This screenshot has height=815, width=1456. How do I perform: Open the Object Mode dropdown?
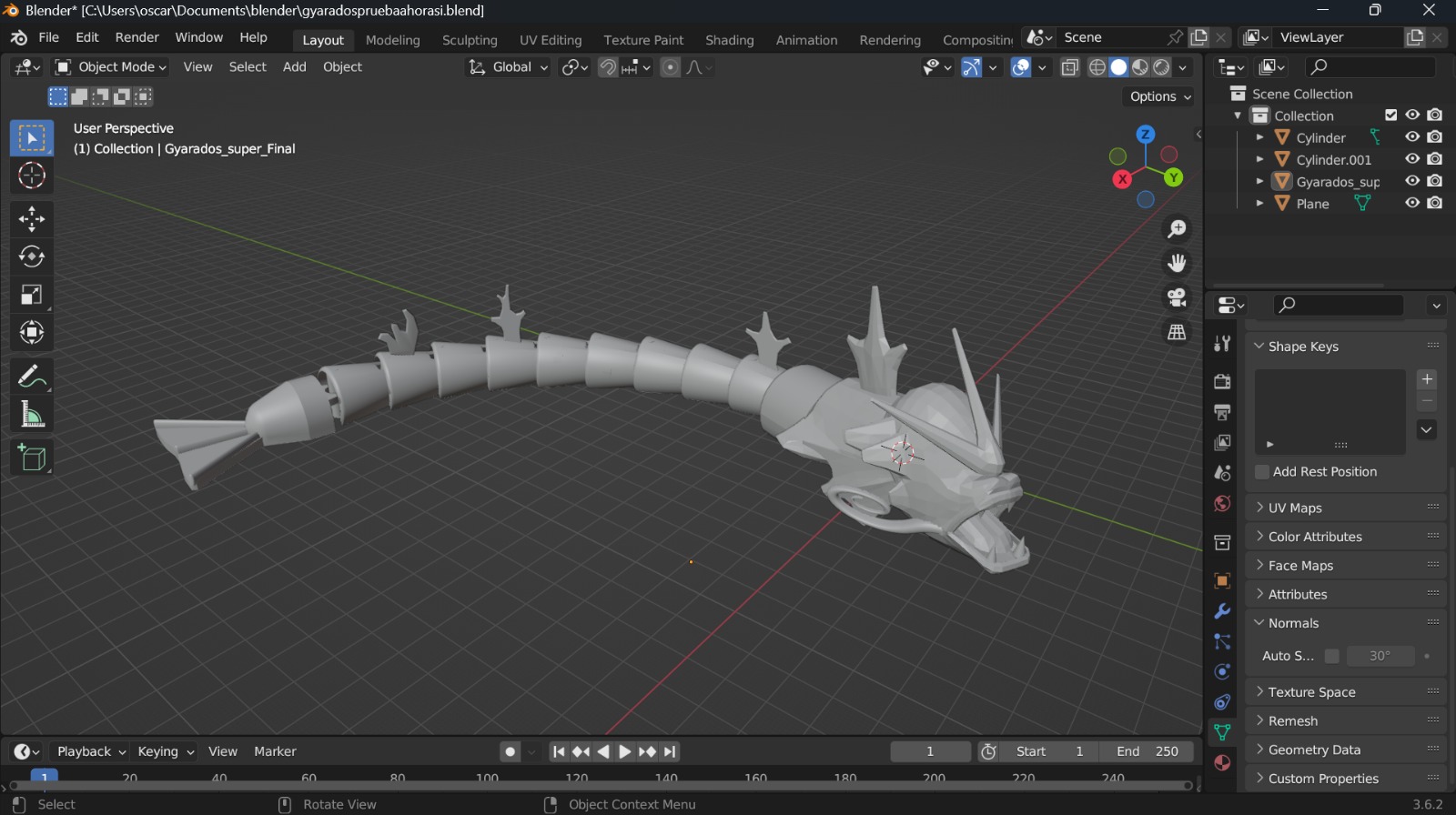111,67
